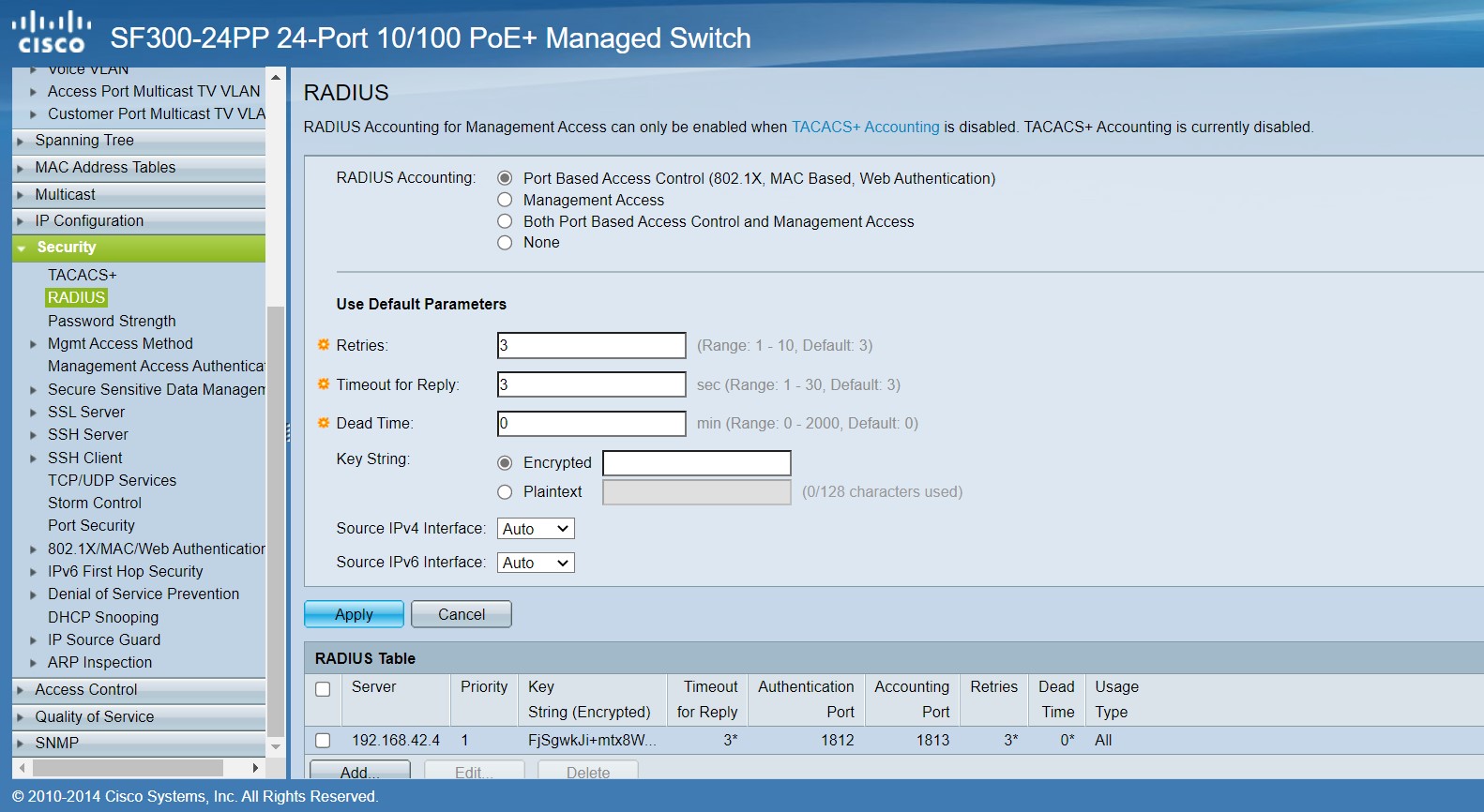This screenshot has width=1484, height=812.
Task: Expand SSH Client arrow icon
Action: coord(33,459)
